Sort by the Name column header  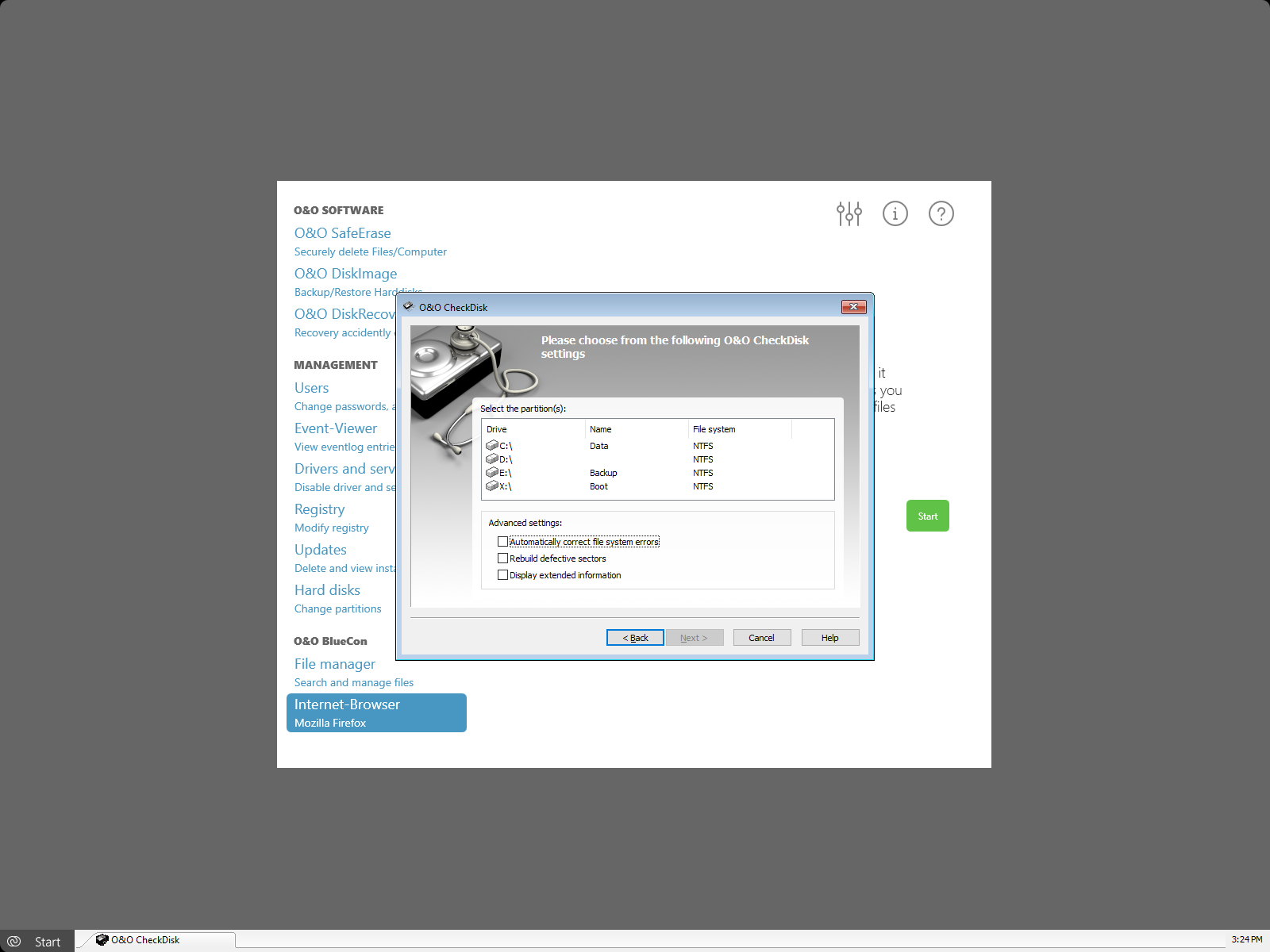(637, 429)
